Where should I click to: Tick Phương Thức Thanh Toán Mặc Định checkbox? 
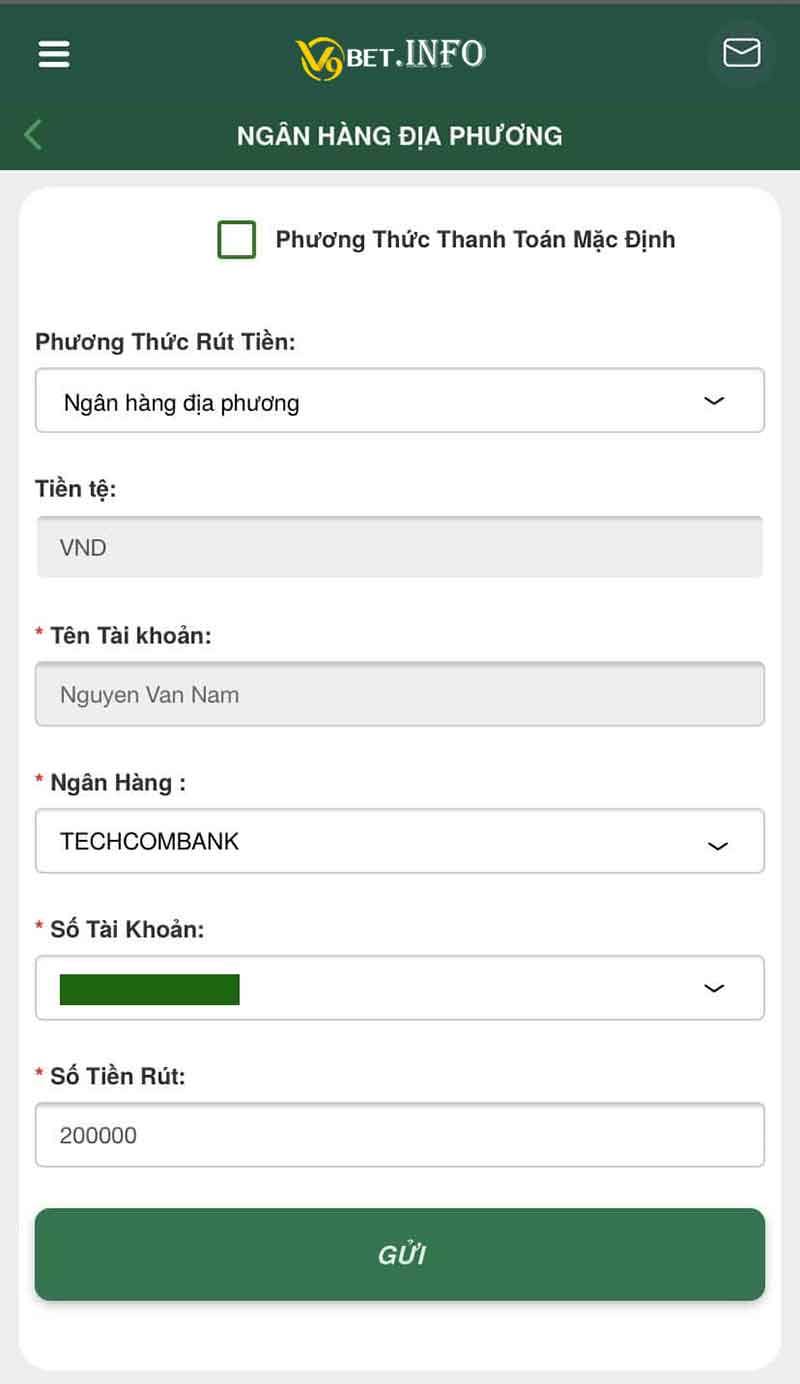coord(237,240)
